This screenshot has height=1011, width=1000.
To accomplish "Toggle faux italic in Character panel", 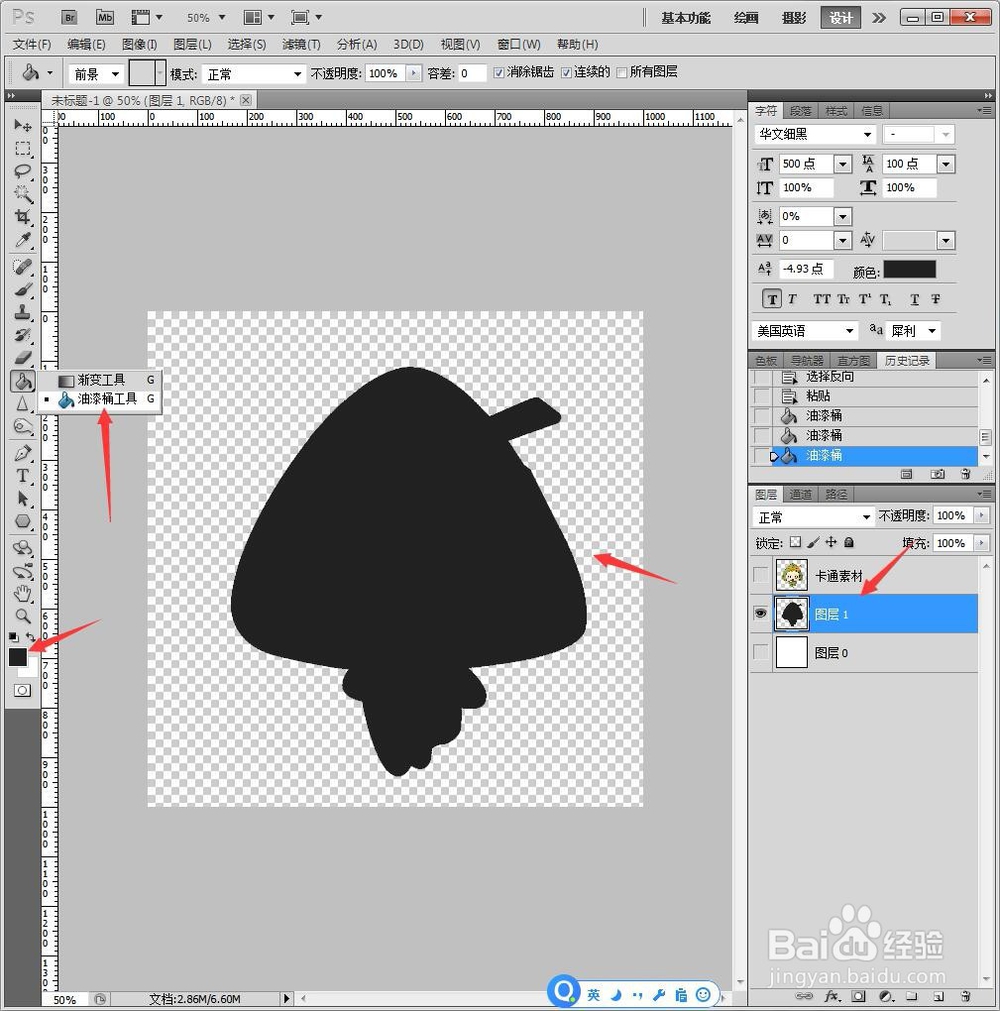I will click(x=792, y=299).
